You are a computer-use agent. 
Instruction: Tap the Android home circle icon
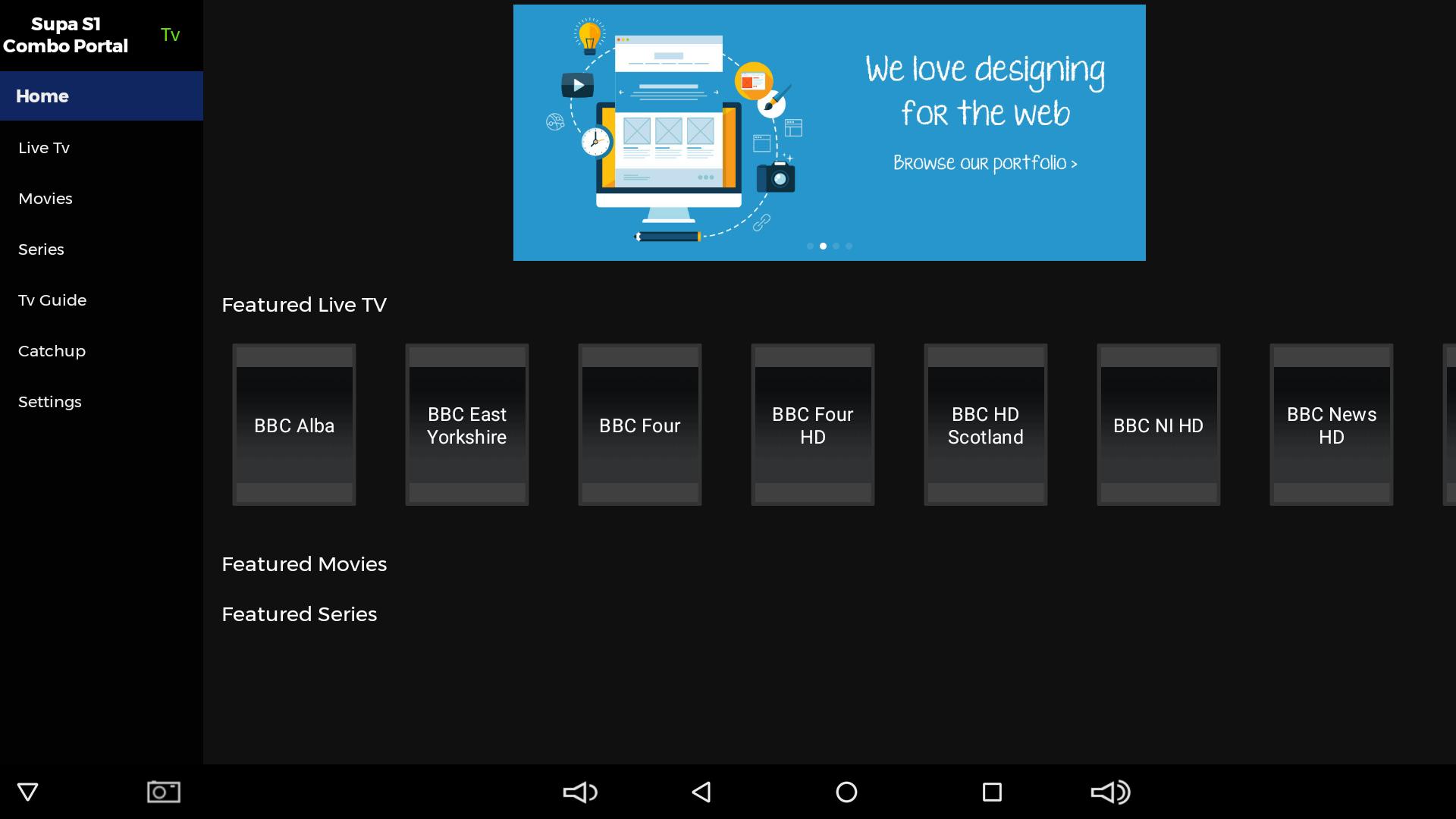[x=846, y=792]
